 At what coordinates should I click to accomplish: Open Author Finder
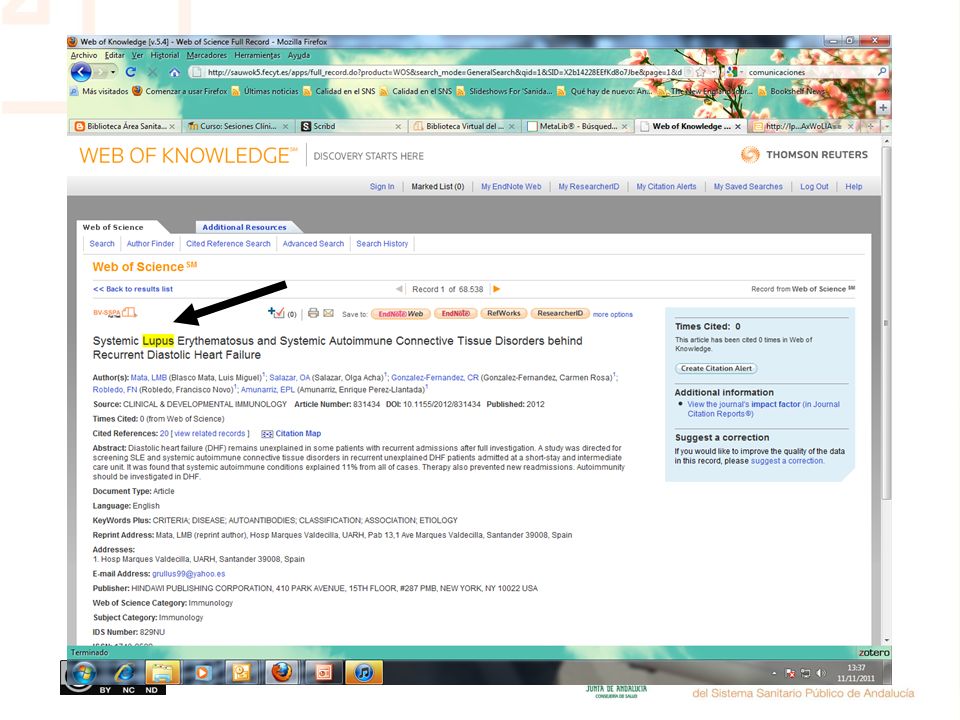pos(150,244)
